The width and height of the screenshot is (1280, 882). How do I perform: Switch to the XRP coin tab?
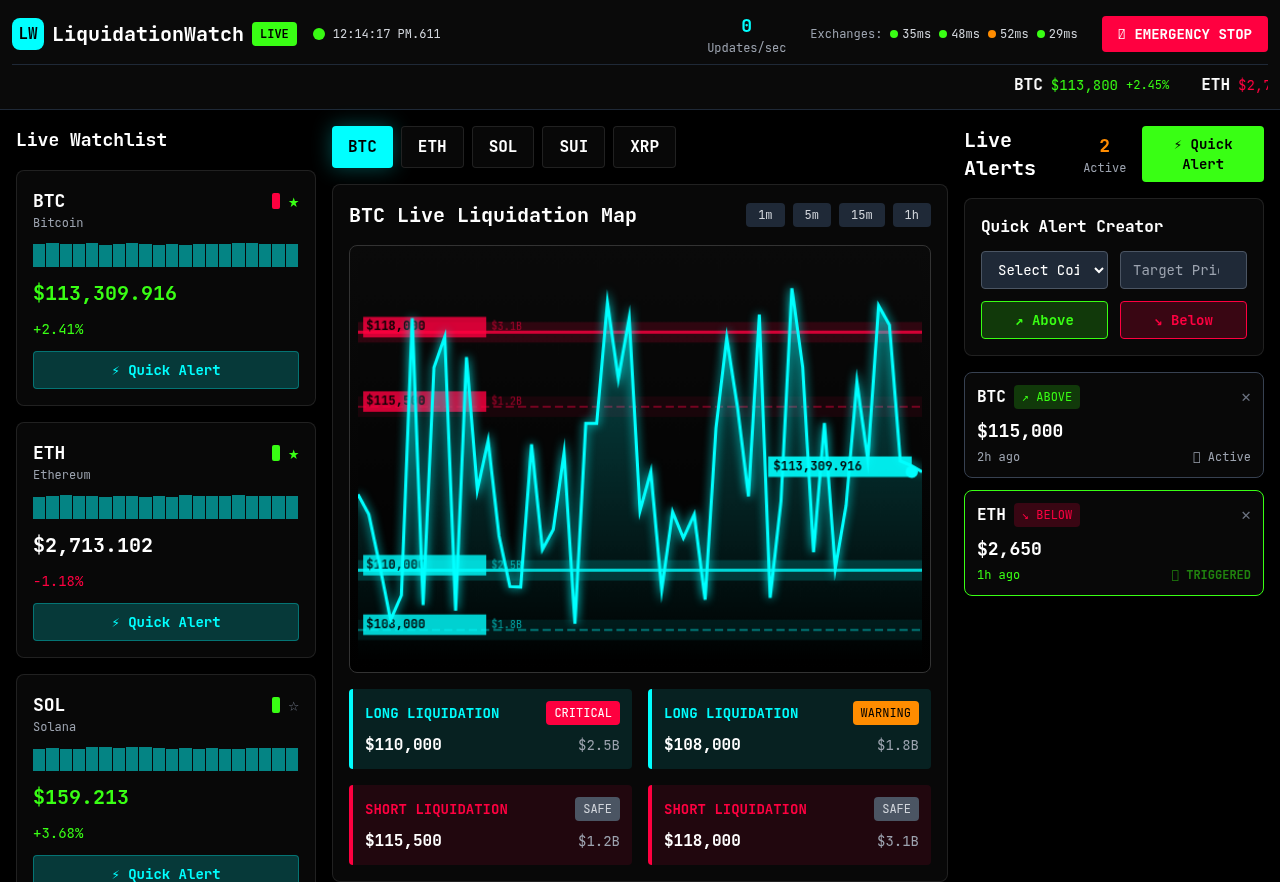(x=644, y=147)
